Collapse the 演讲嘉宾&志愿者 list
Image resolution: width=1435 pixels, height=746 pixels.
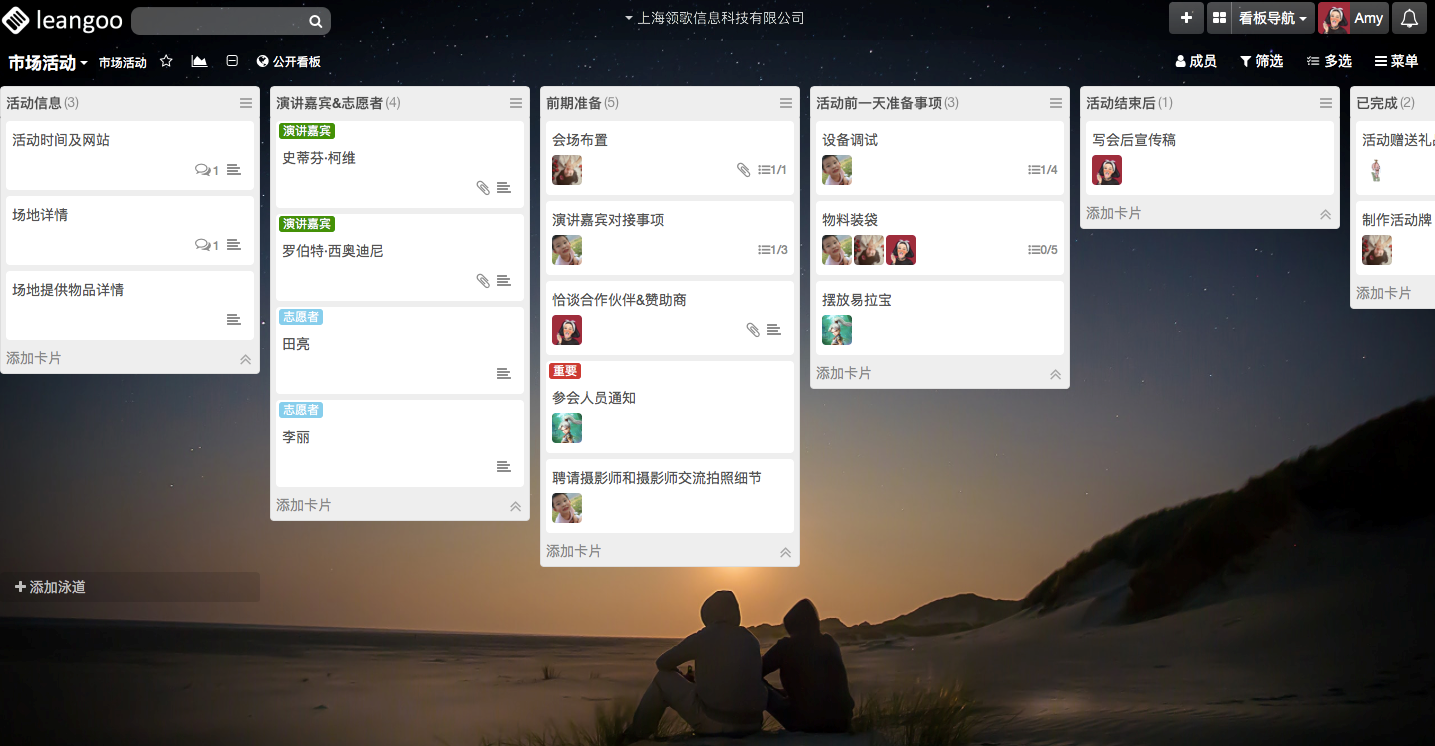click(x=515, y=506)
